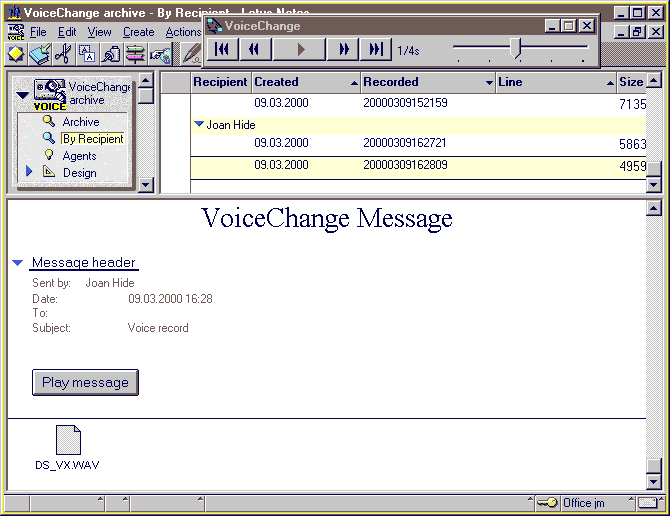Click the Voice record subject text
Viewport: 670px width, 516px height.
coord(158,328)
